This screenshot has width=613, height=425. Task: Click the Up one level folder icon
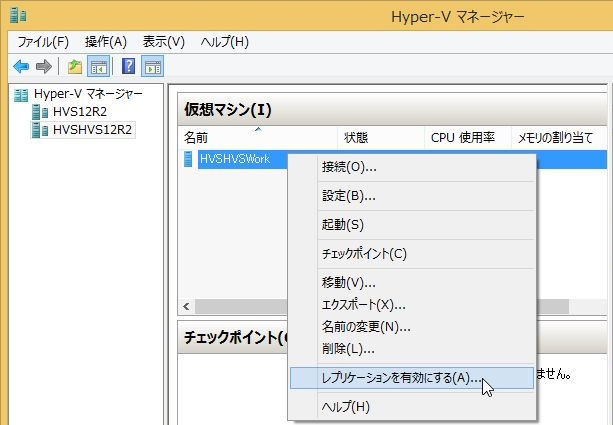click(75, 66)
